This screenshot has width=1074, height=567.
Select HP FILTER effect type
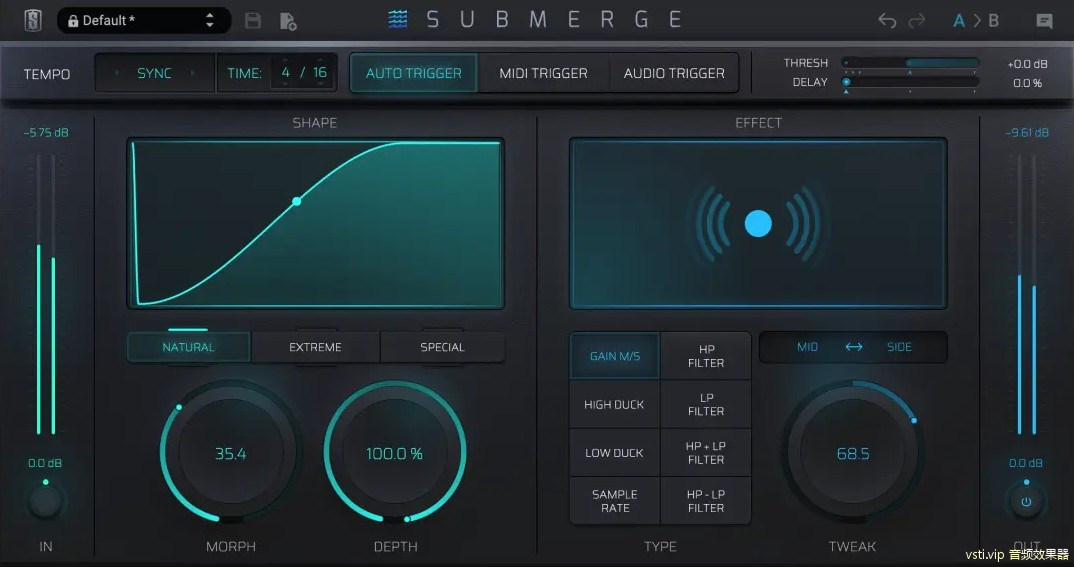705,356
